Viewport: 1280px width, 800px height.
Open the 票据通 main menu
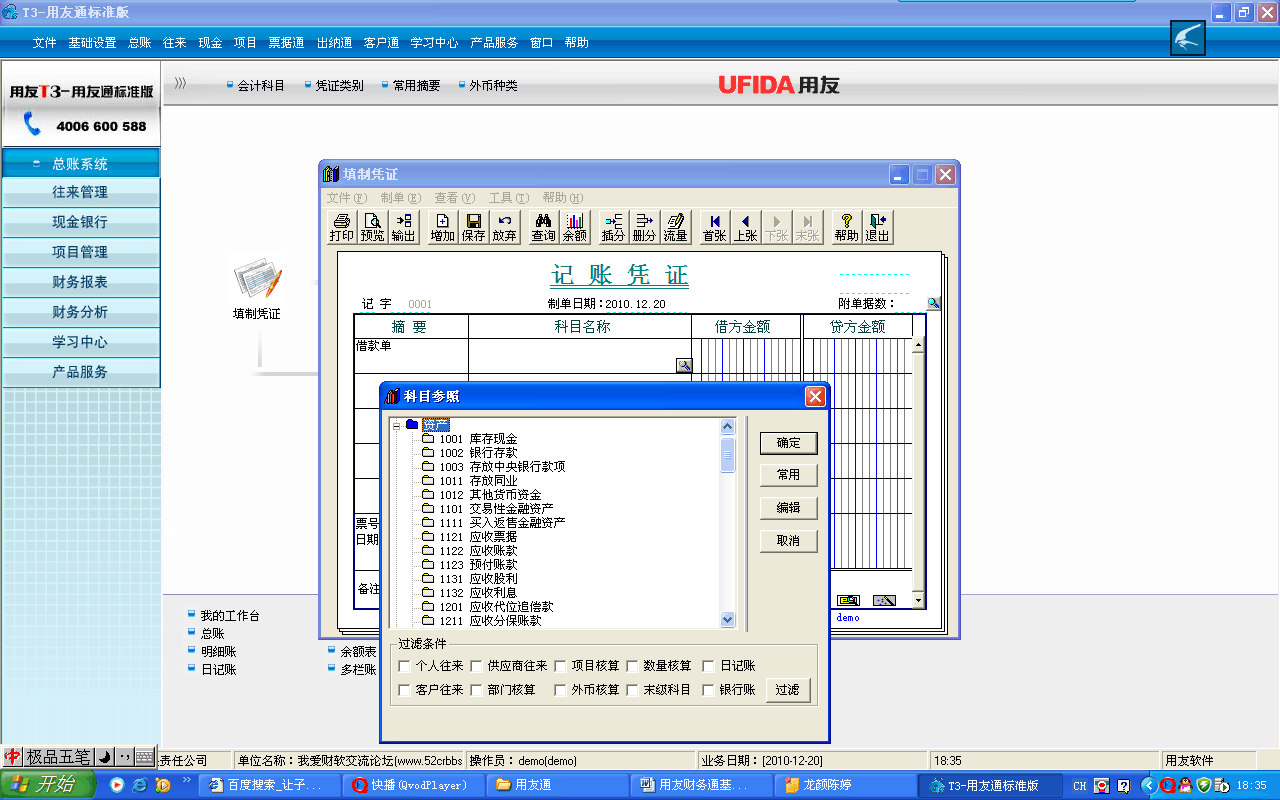click(x=286, y=43)
